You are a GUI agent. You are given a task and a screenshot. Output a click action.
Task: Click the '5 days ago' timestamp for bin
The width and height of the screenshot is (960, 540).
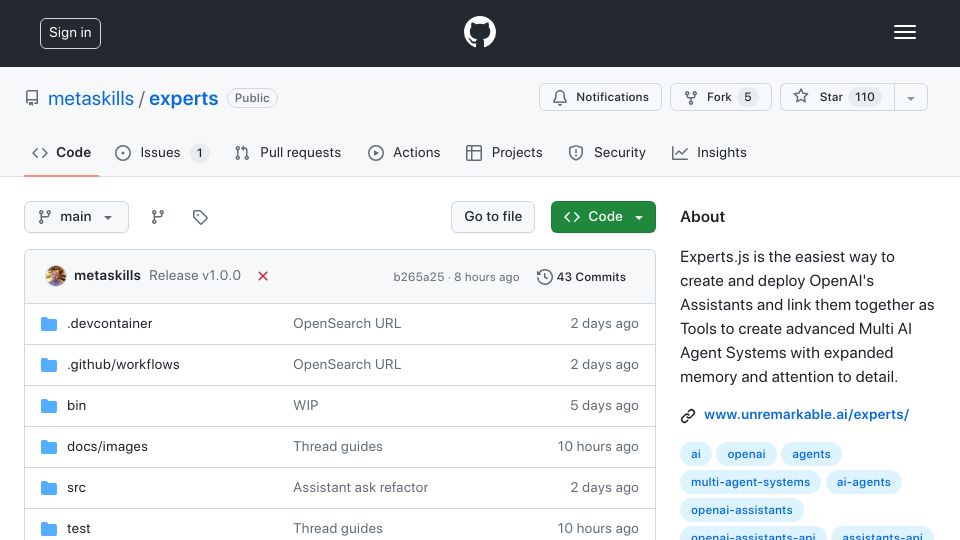(604, 405)
